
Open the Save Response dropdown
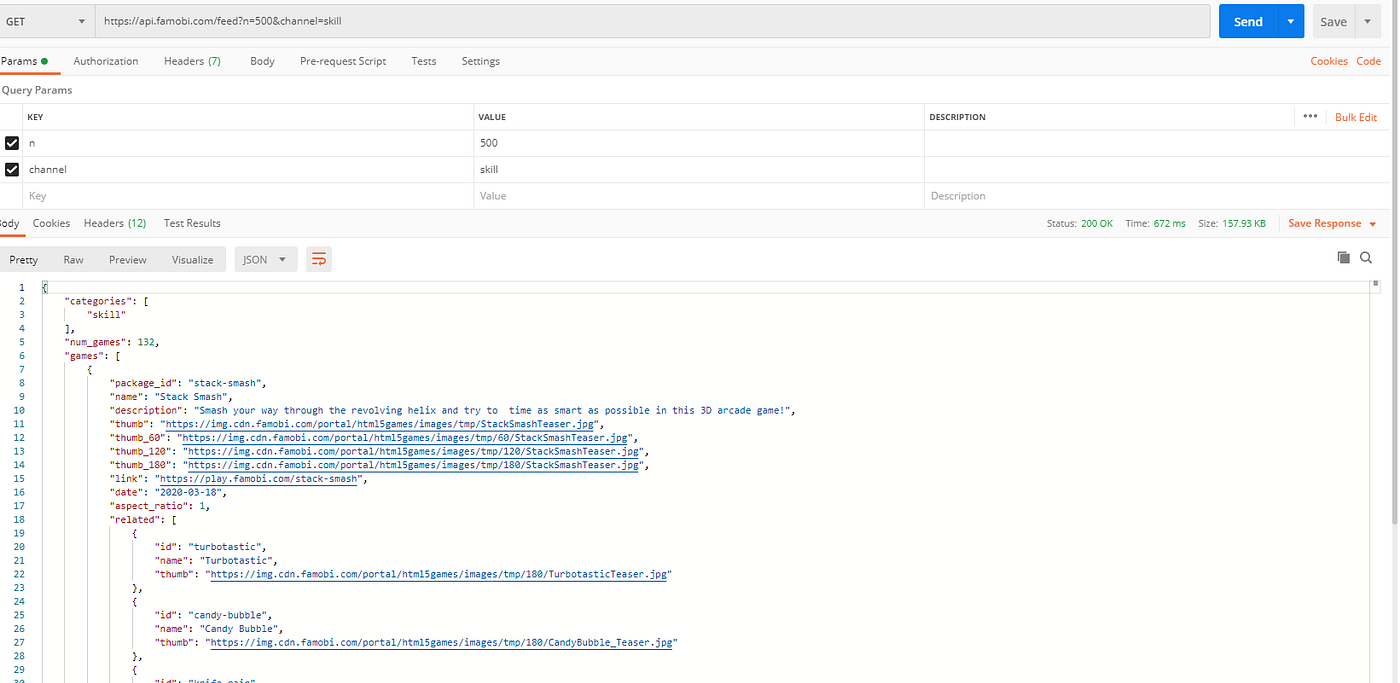(x=1332, y=224)
